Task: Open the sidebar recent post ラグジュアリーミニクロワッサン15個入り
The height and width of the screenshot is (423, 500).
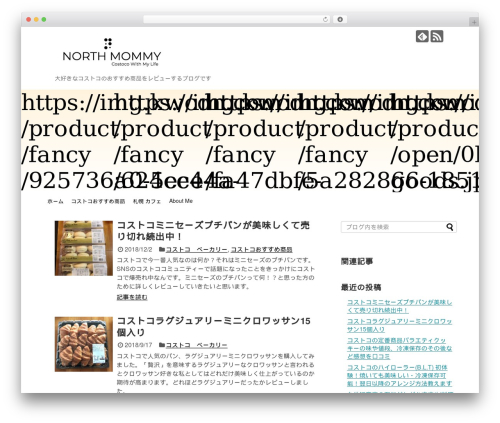Action: coord(399,325)
